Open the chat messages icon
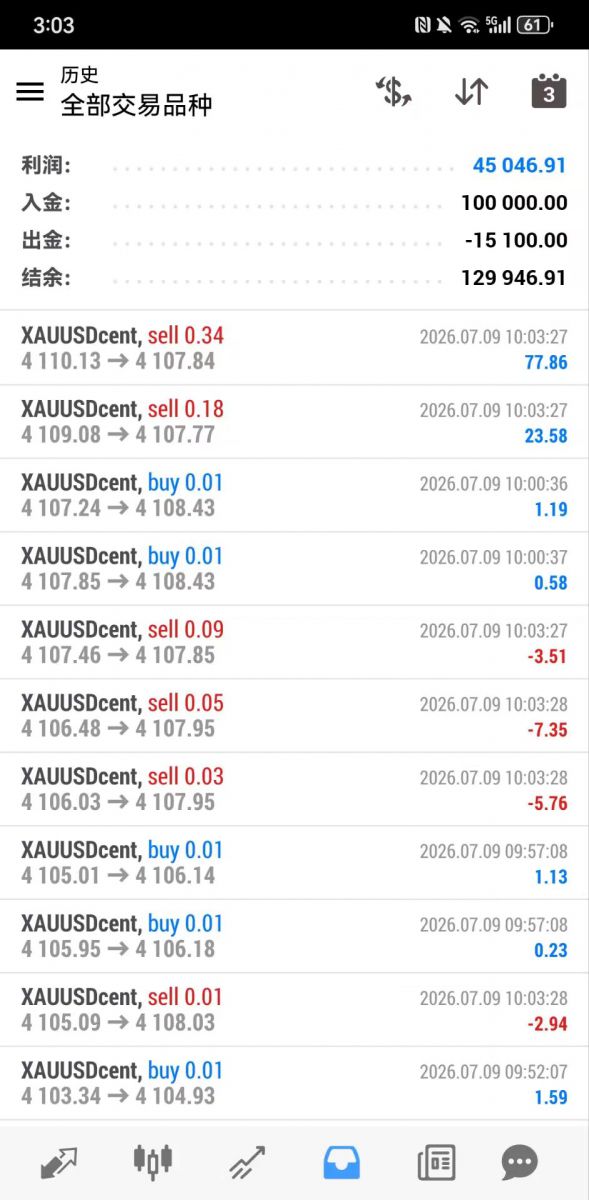Viewport: 589px width, 1200px height. (520, 1163)
